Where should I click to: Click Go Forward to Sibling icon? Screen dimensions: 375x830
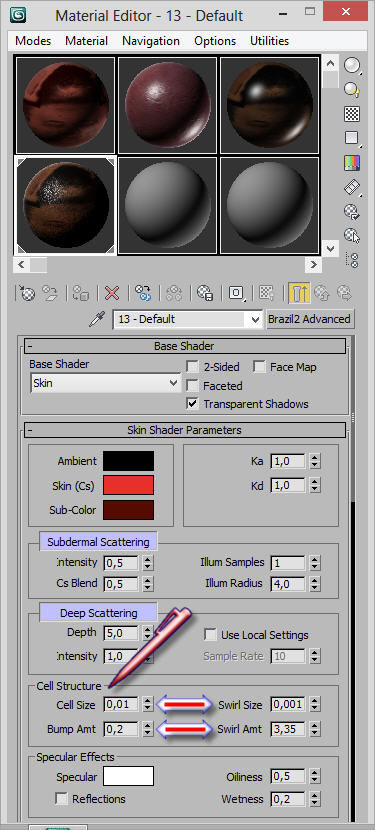(x=344, y=293)
